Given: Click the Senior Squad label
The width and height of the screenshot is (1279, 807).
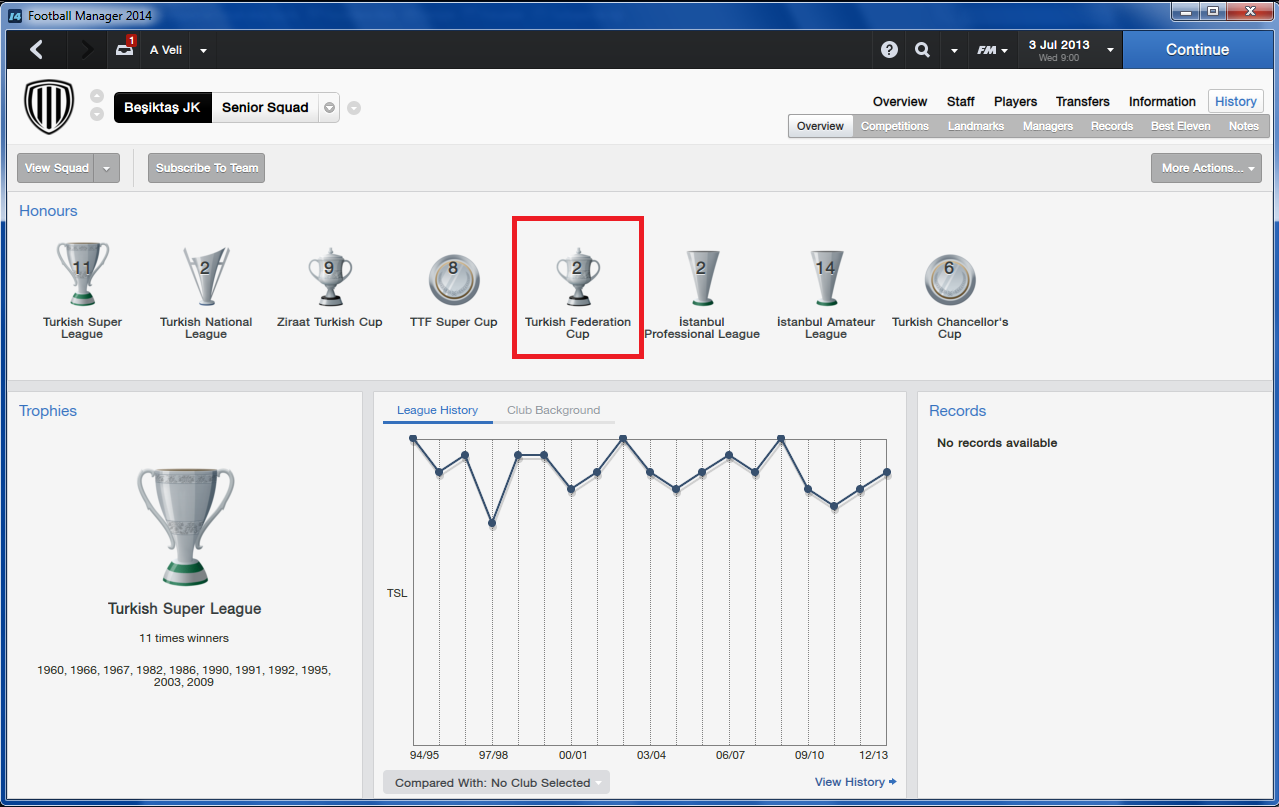Looking at the screenshot, I should tap(266, 108).
